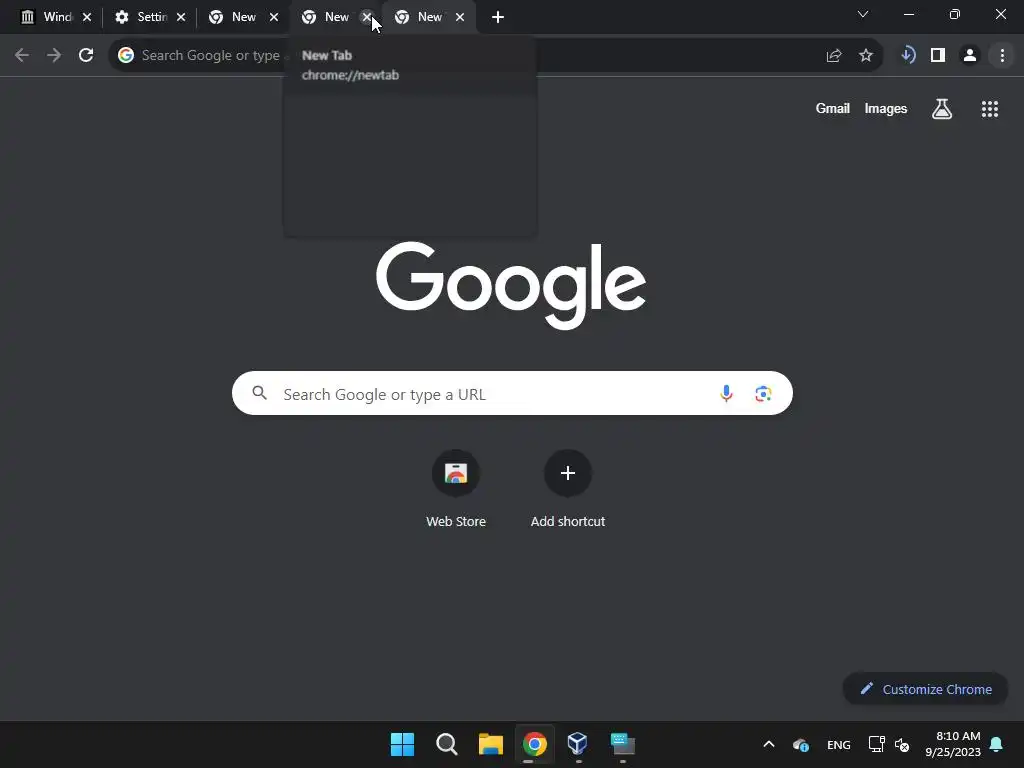Click Chrome icon in taskbar
This screenshot has width=1024, height=768.
coord(534,744)
